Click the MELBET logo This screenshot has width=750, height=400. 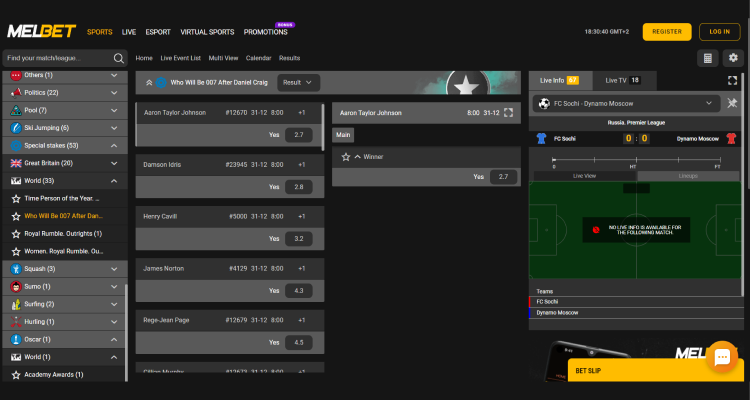(x=42, y=32)
